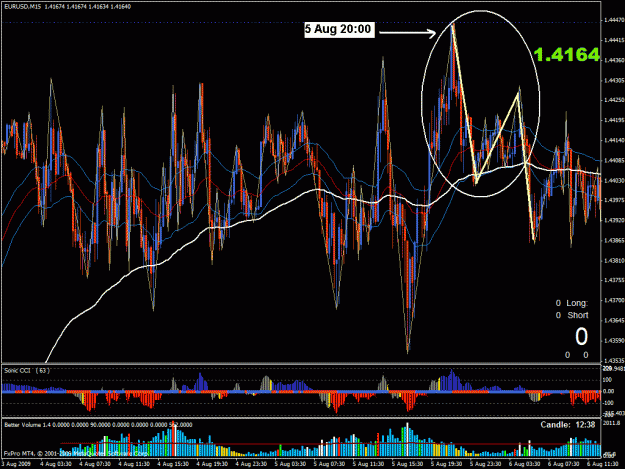The height and width of the screenshot is (469, 625).
Task: Click price level 1.43535 on the price axis
Action: [614, 360]
